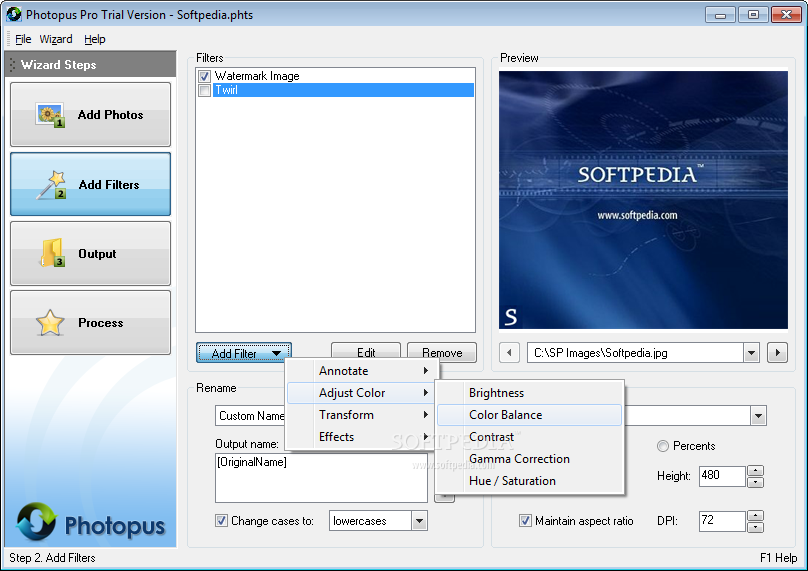
Task: Click the Height value field
Action: tap(722, 476)
